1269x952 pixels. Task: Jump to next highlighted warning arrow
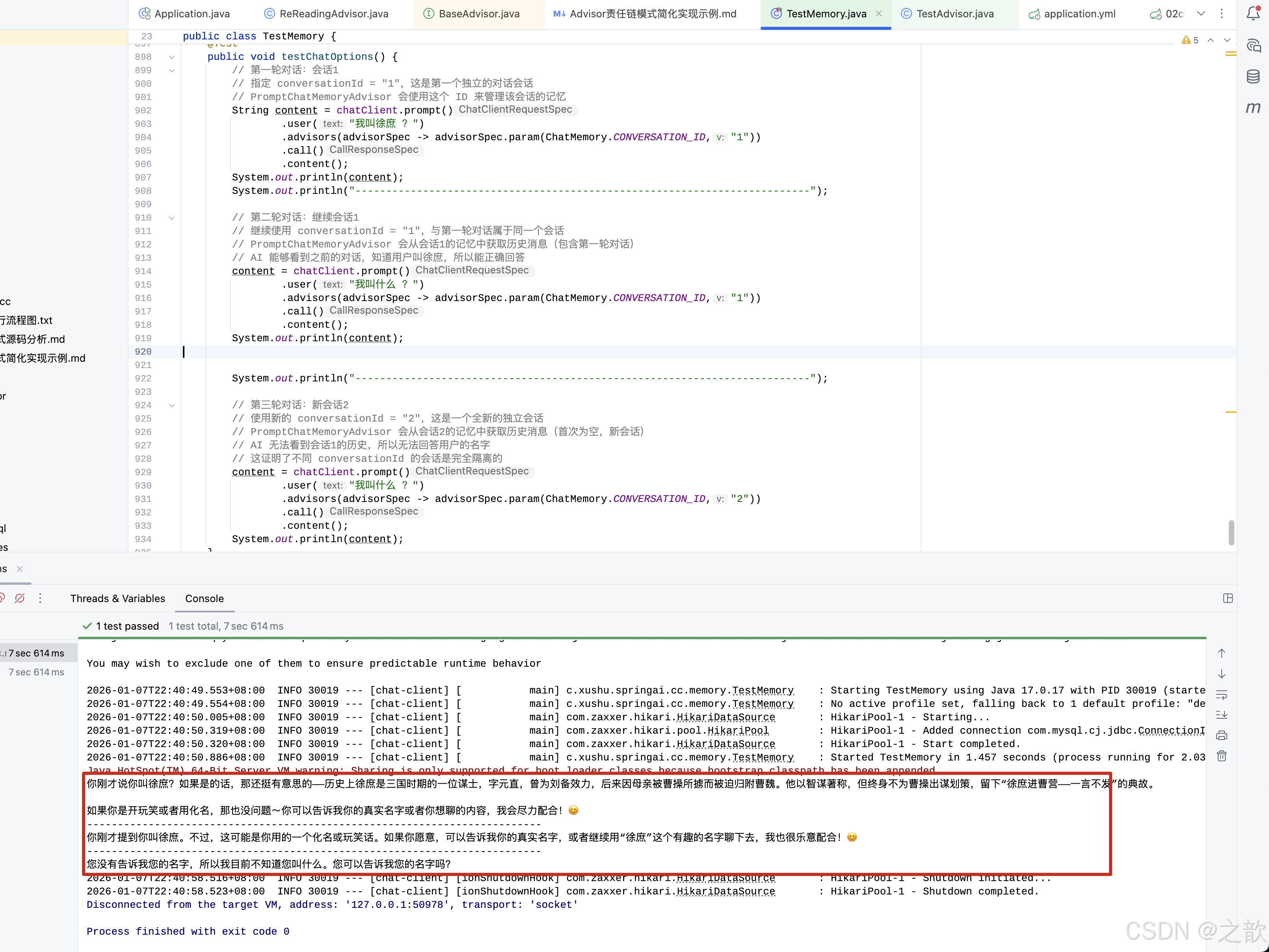click(1227, 40)
